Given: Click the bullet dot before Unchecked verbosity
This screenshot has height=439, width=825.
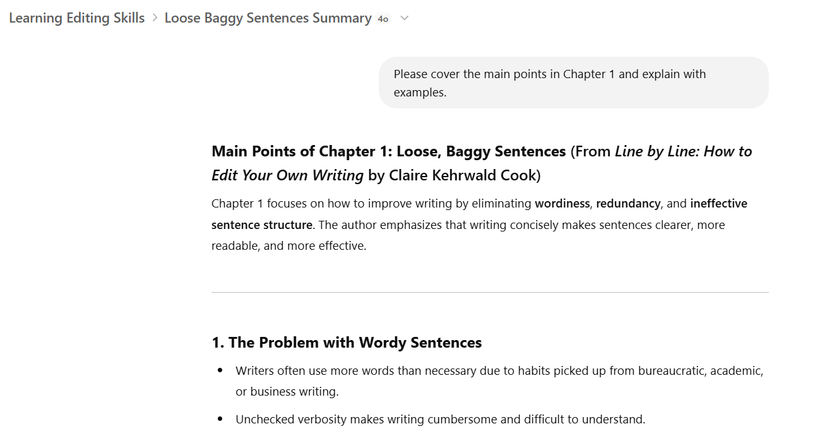Looking at the screenshot, I should [x=220, y=419].
